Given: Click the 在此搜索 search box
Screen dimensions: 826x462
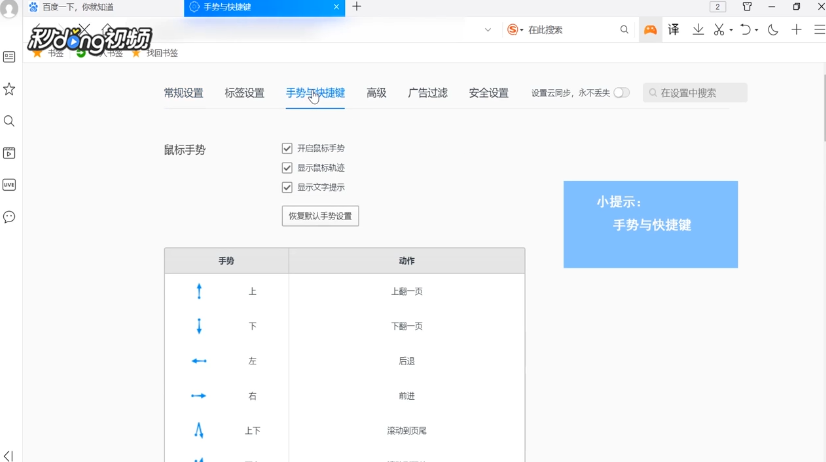Looking at the screenshot, I should pos(568,30).
